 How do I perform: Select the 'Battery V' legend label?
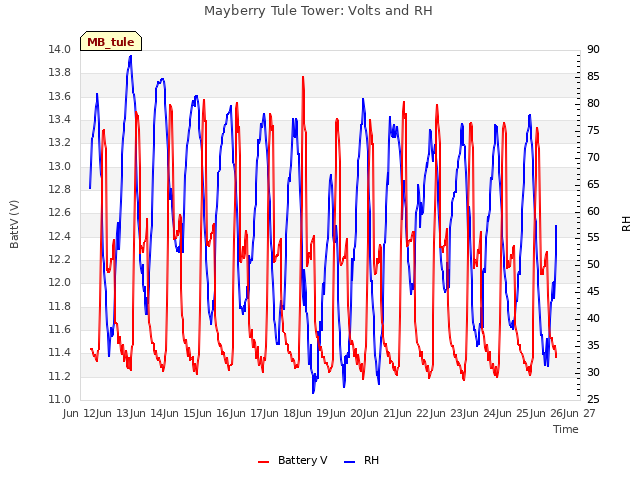click(302, 460)
